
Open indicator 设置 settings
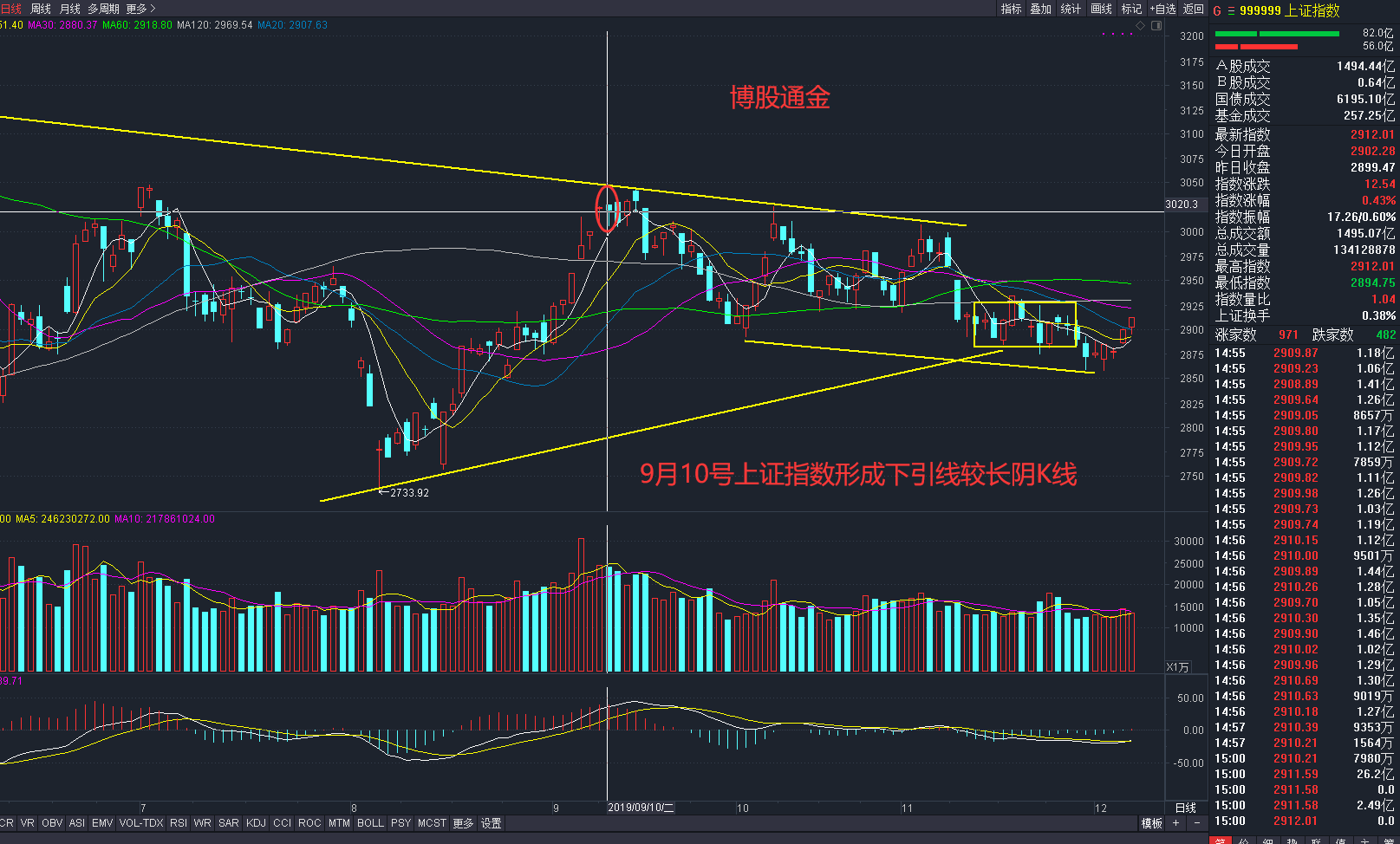point(492,823)
